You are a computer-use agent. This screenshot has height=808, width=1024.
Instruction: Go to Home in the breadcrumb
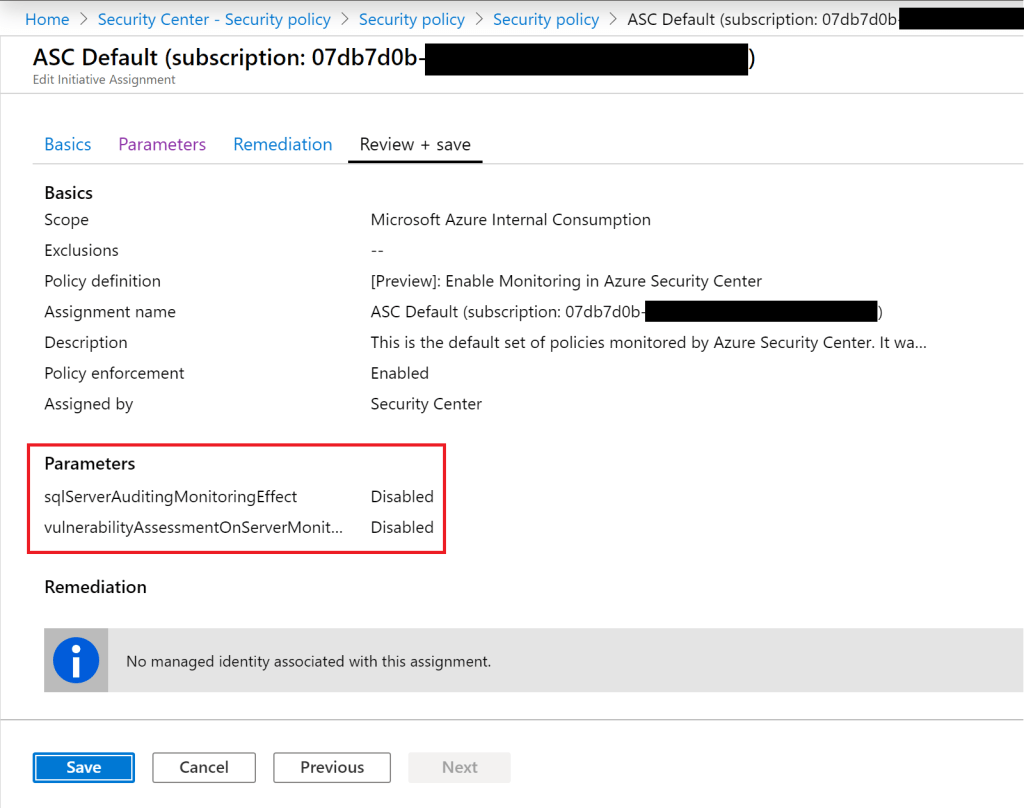[x=47, y=20]
